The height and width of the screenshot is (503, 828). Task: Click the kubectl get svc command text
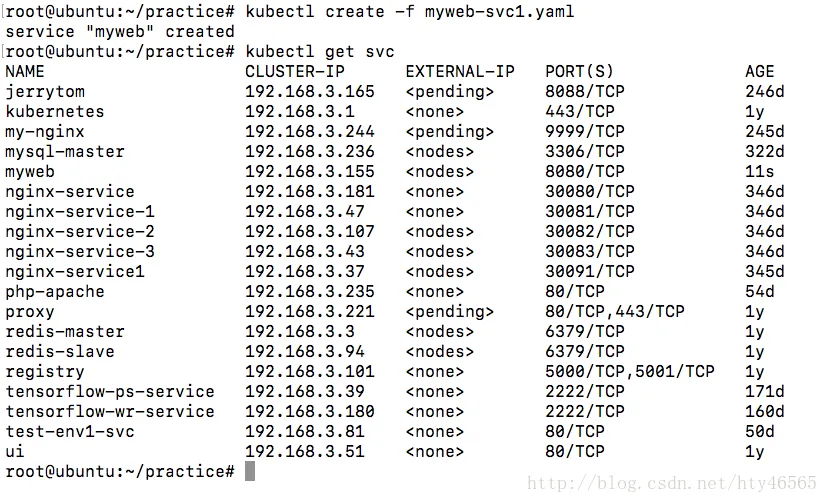click(x=319, y=52)
